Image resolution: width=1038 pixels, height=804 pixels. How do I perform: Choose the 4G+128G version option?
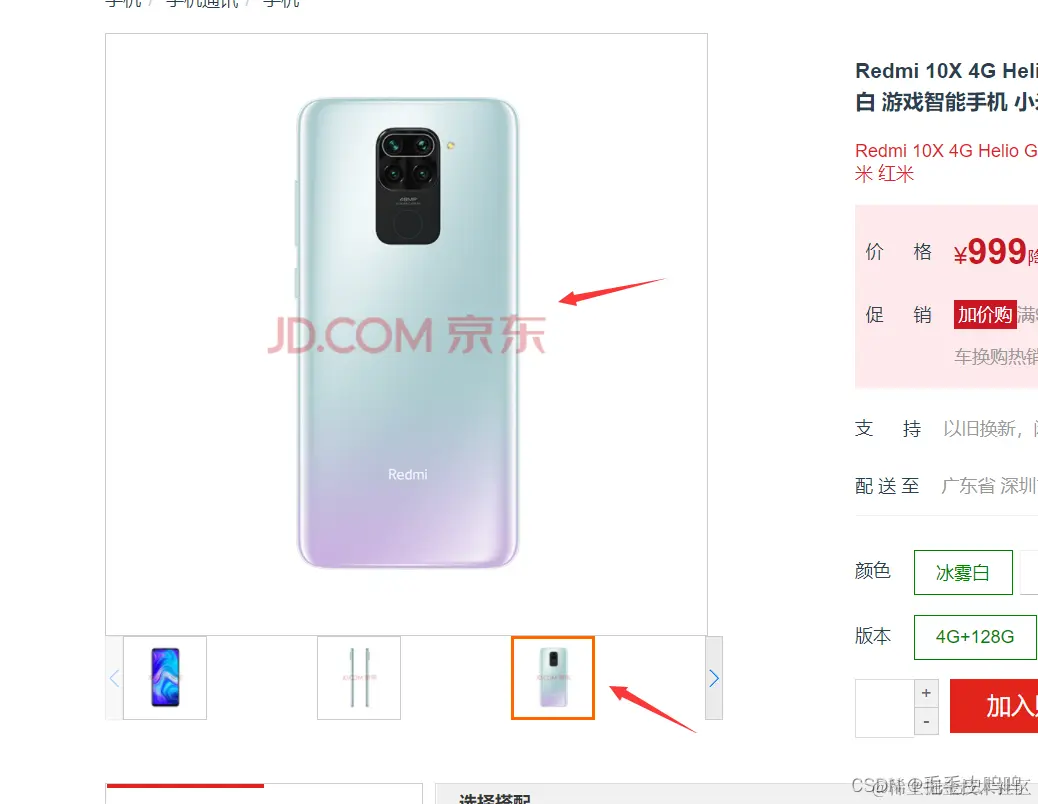point(975,637)
